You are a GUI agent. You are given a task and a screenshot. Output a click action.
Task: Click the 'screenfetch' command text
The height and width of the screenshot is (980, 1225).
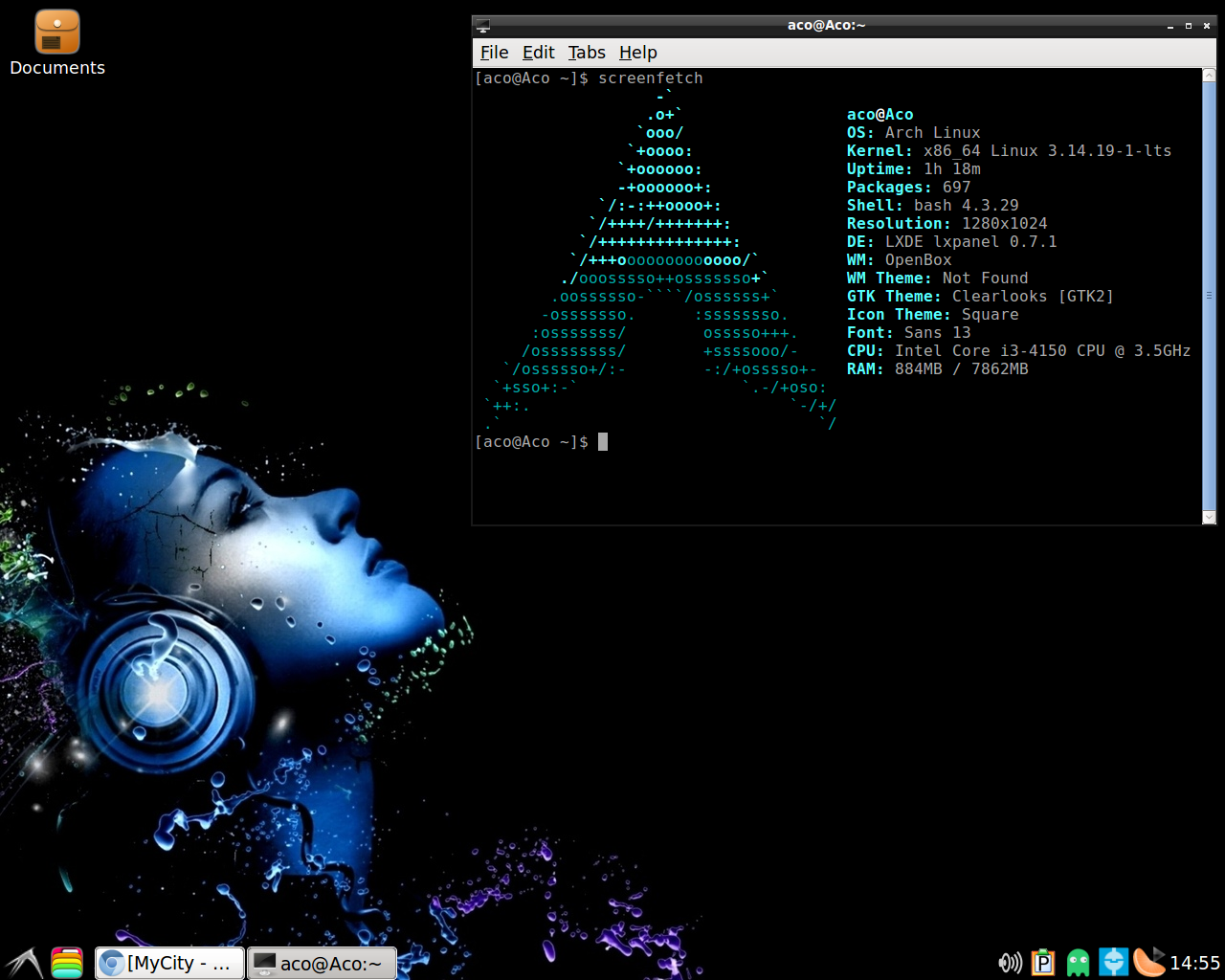point(651,78)
